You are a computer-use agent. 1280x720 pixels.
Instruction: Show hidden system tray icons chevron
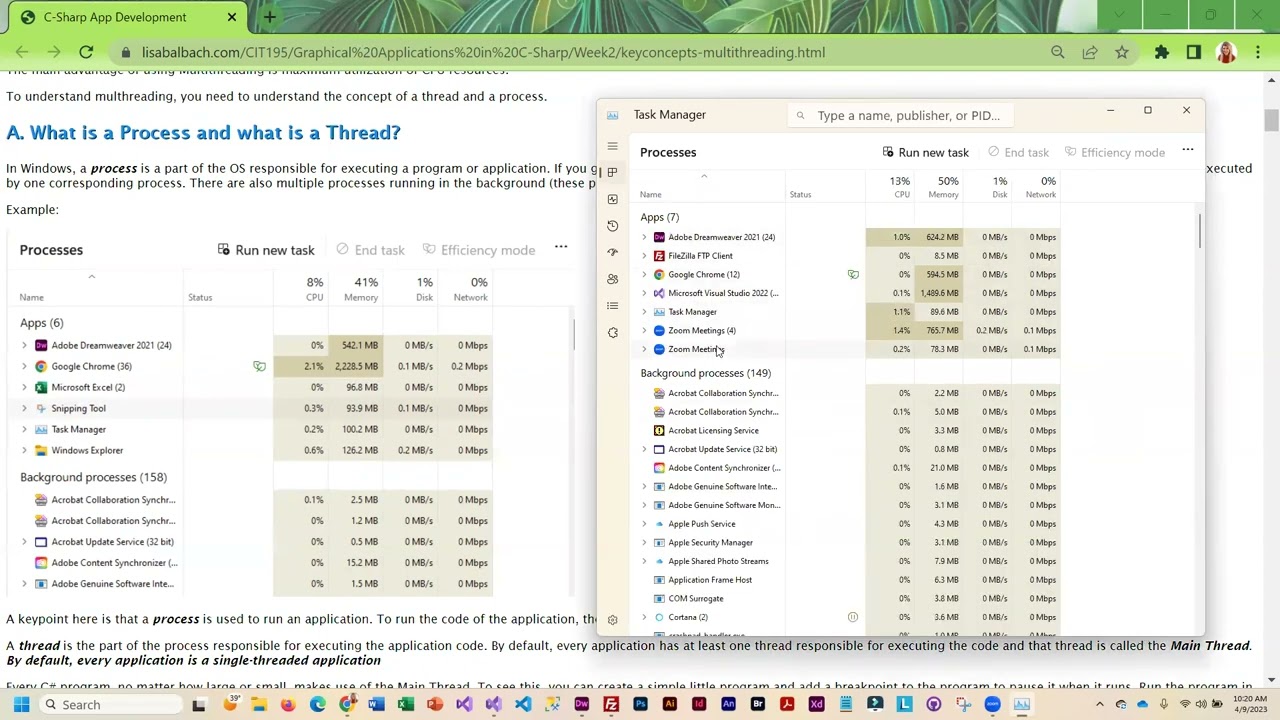click(1101, 704)
